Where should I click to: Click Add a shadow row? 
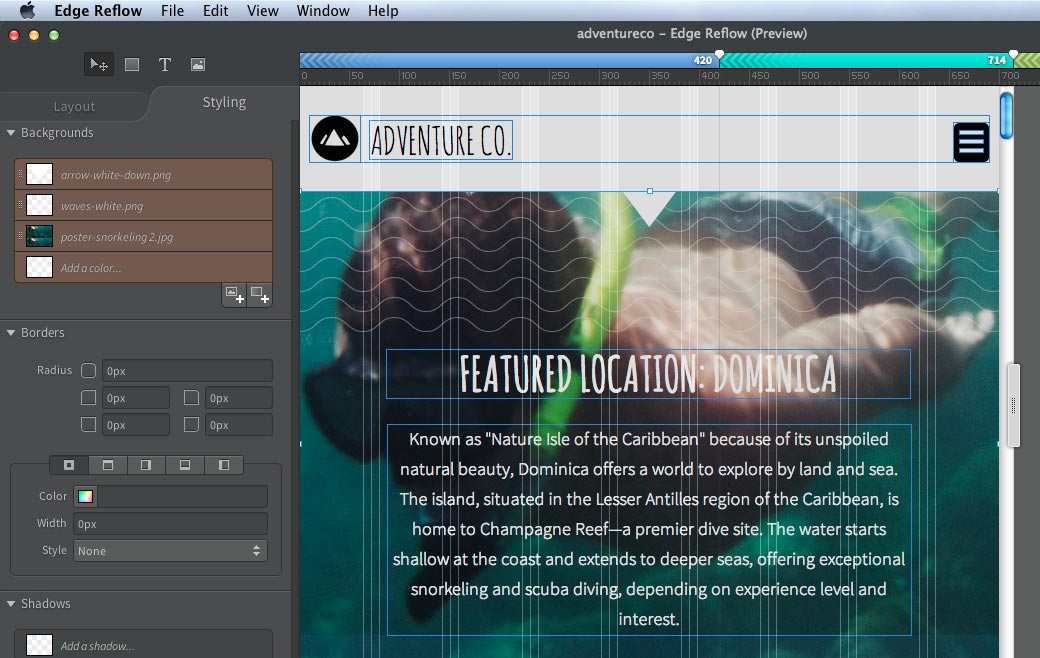point(143,645)
